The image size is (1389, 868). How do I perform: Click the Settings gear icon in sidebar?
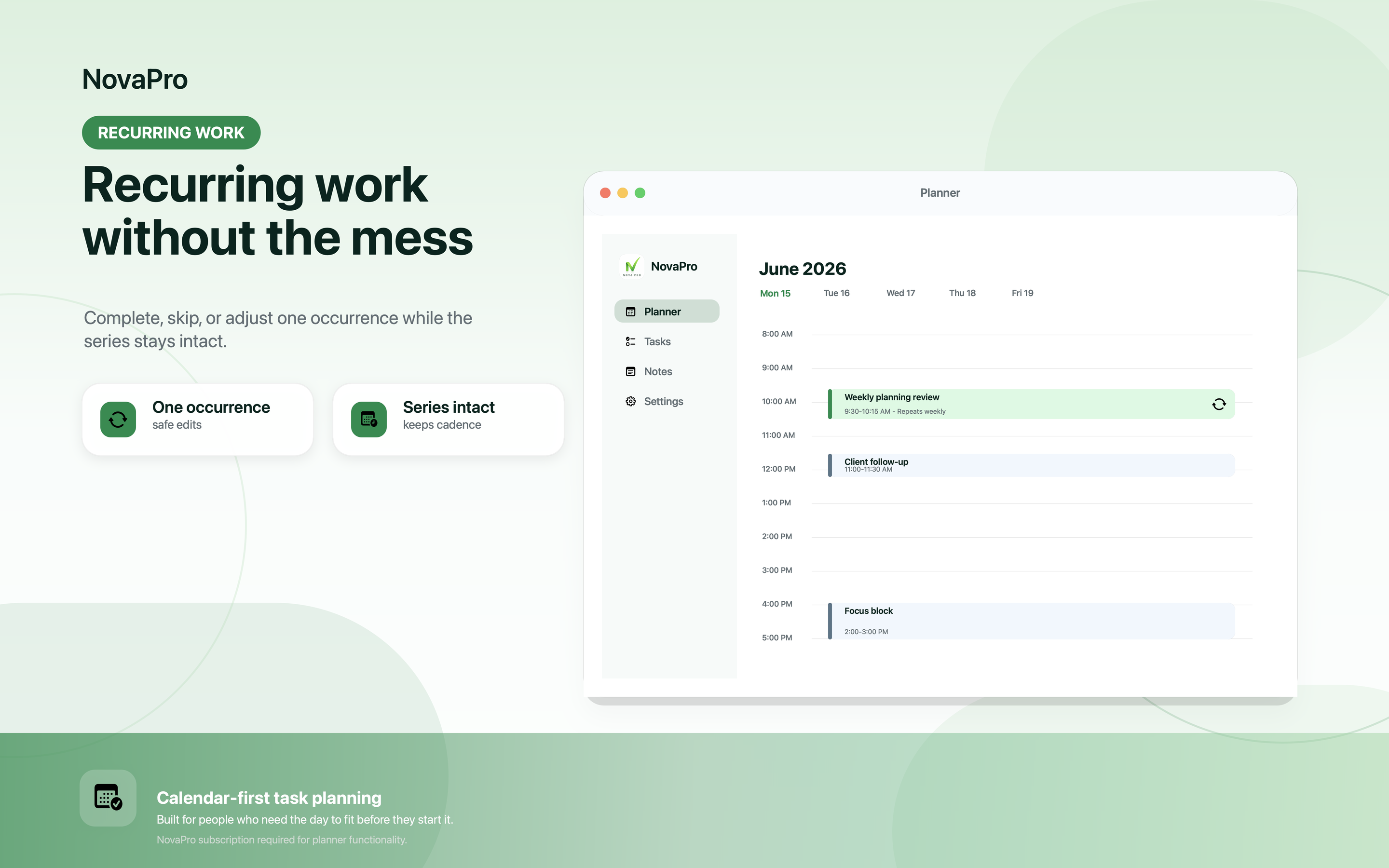click(630, 401)
